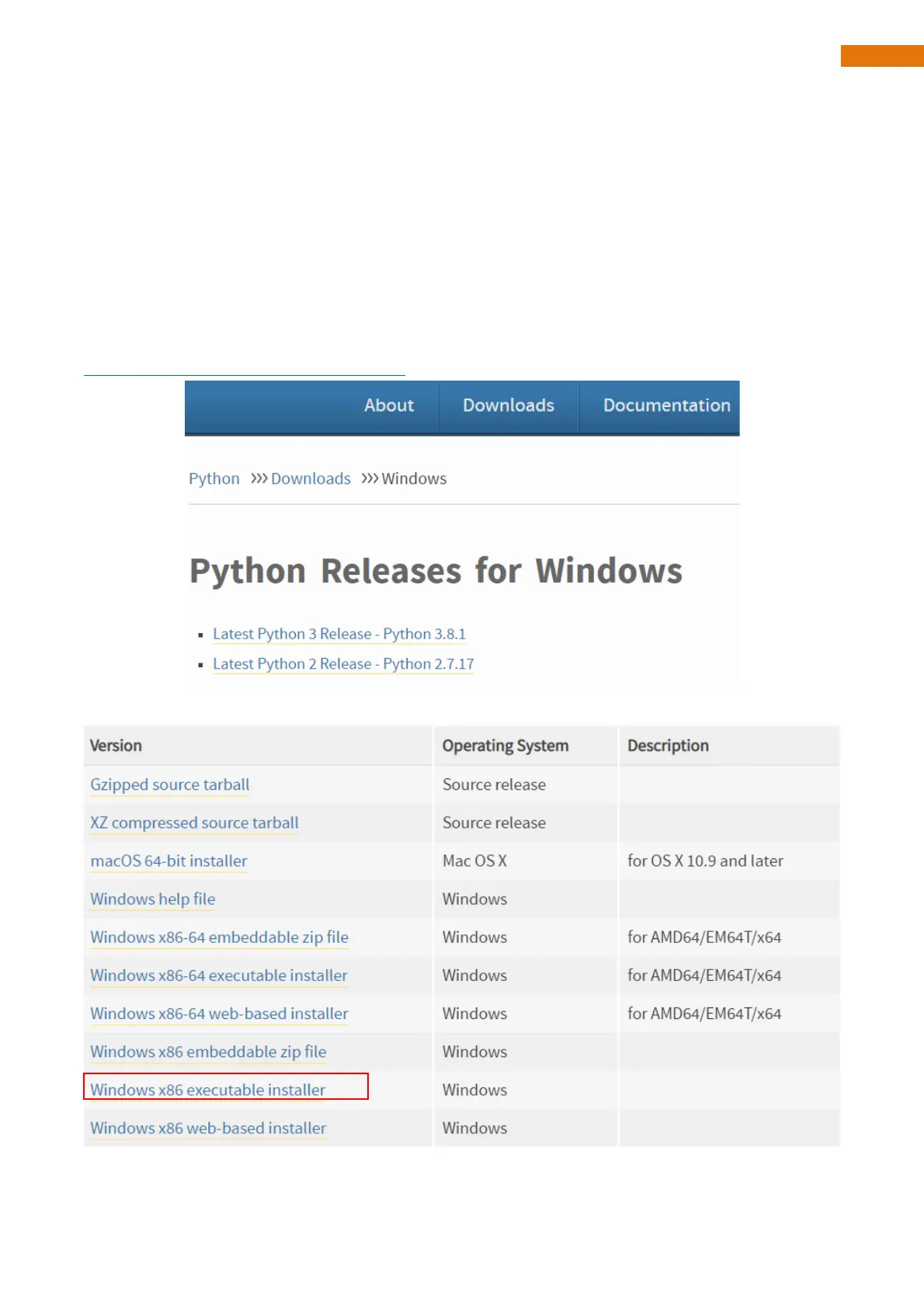This screenshot has width=924, height=1308.
Task: Select Windows cell in x86 embeddable zip row
Action: pos(474,1052)
